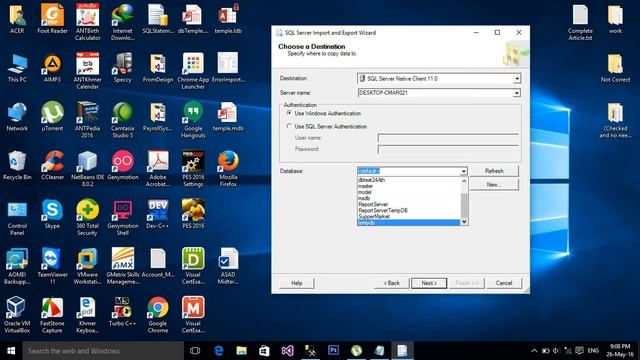Select CCleaner desktop shortcut
640x360 pixels.
(52, 165)
